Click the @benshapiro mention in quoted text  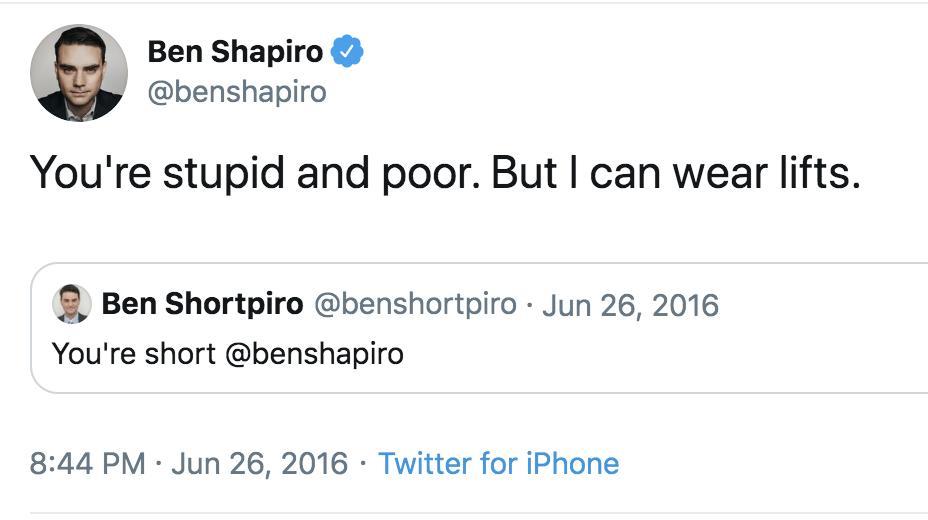(314, 353)
